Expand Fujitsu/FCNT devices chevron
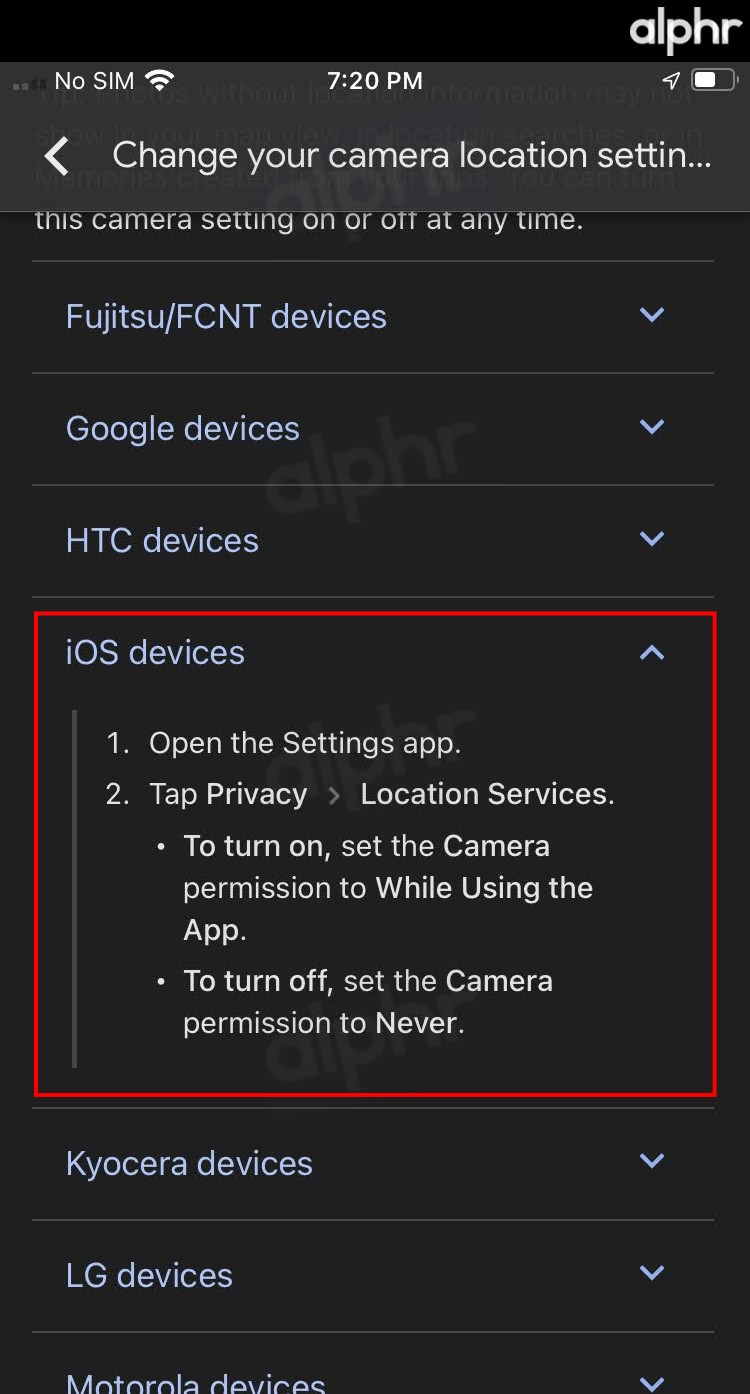 [x=652, y=315]
